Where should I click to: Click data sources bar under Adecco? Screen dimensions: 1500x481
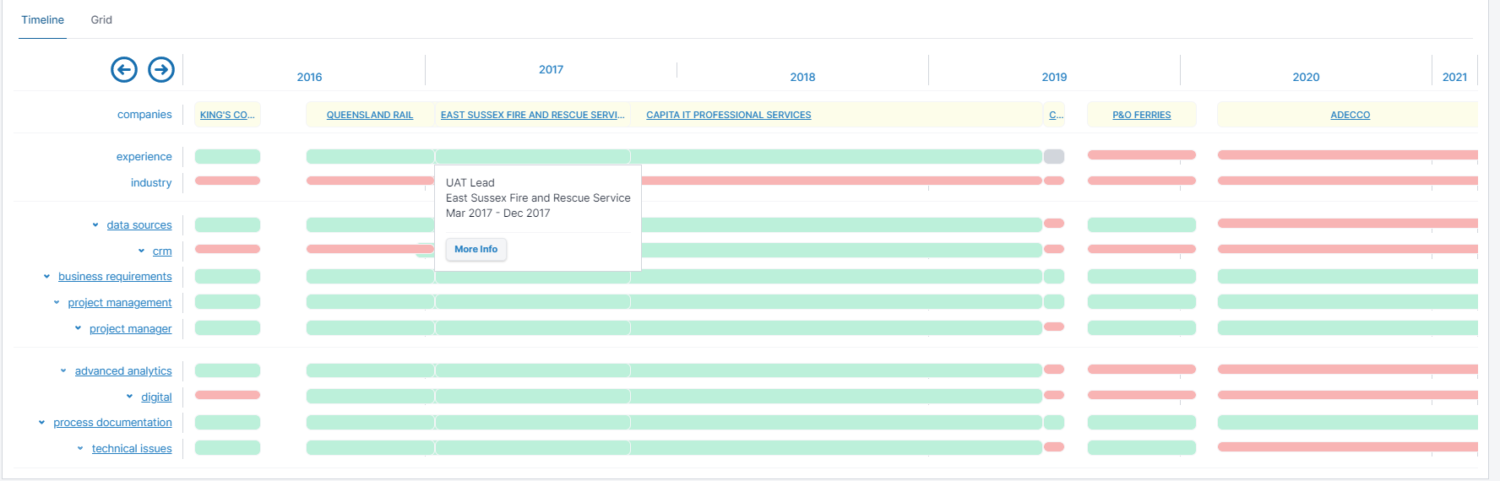tap(1347, 223)
